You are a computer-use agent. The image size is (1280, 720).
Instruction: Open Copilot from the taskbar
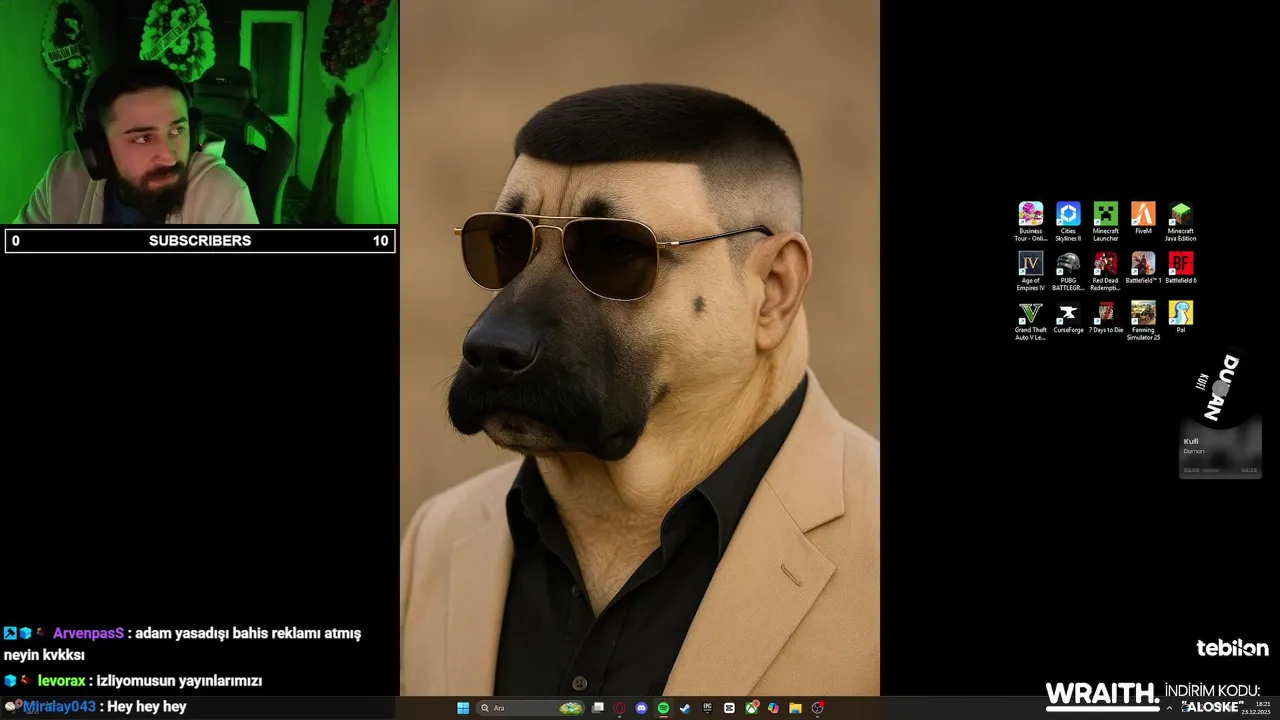[x=773, y=708]
